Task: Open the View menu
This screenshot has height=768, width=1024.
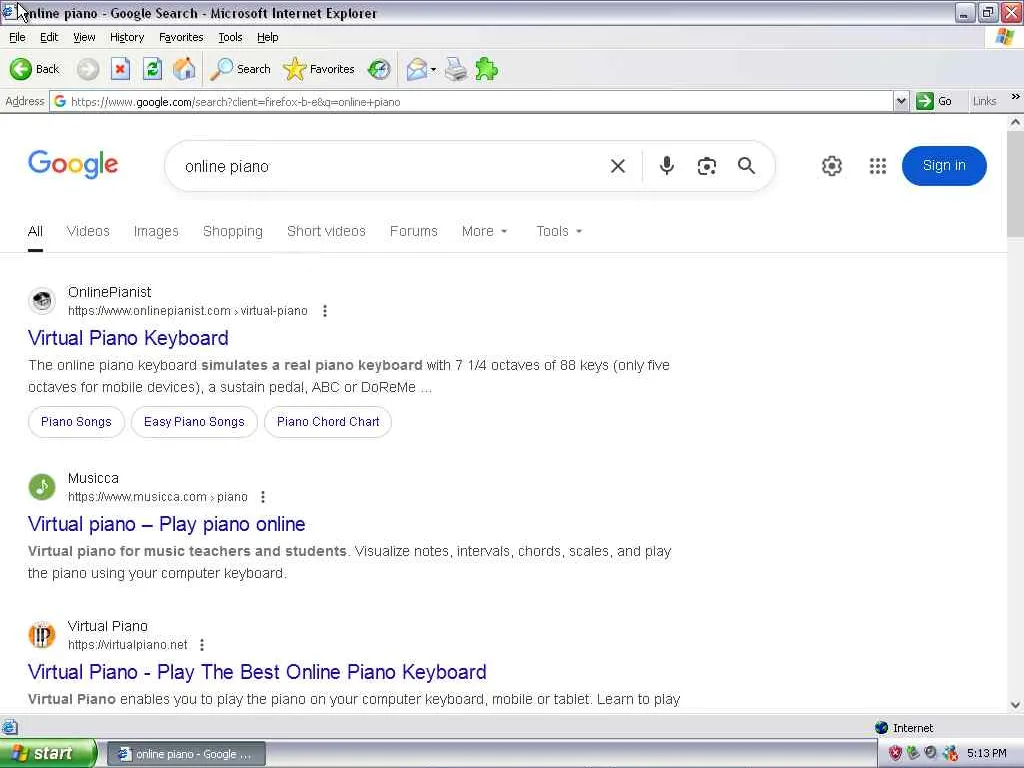Action: (x=84, y=37)
